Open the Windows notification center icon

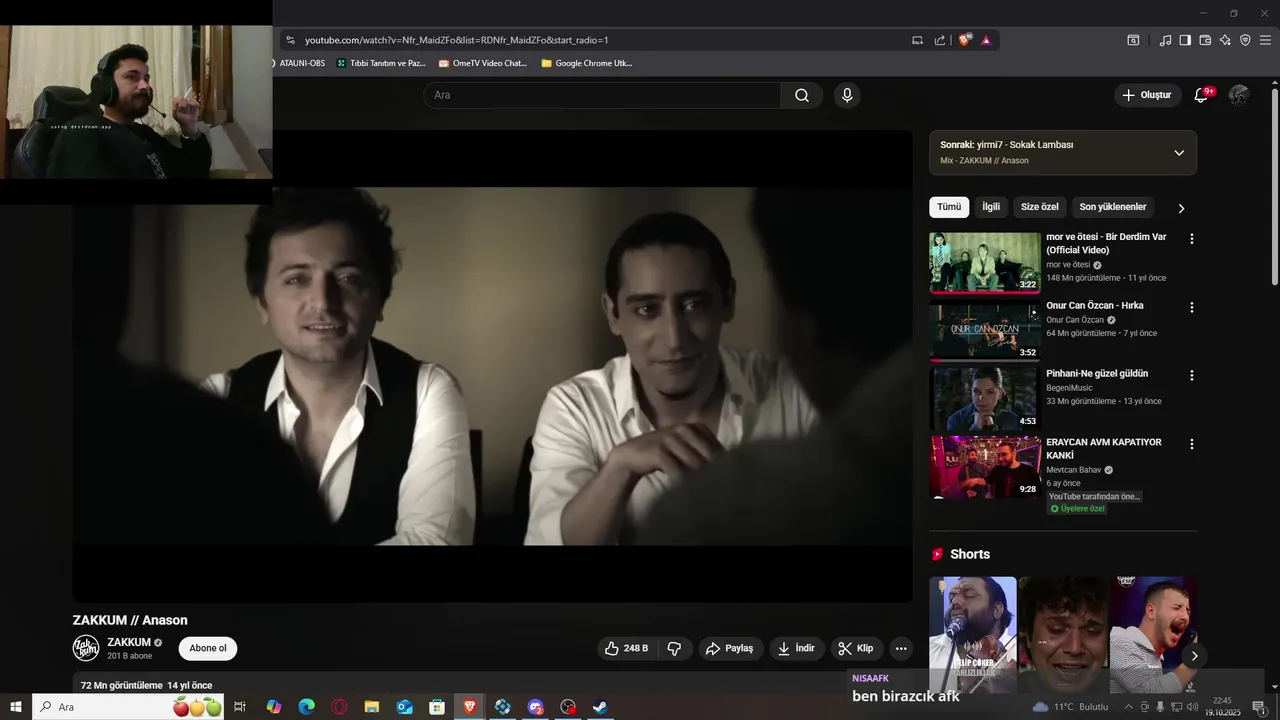tap(1259, 707)
